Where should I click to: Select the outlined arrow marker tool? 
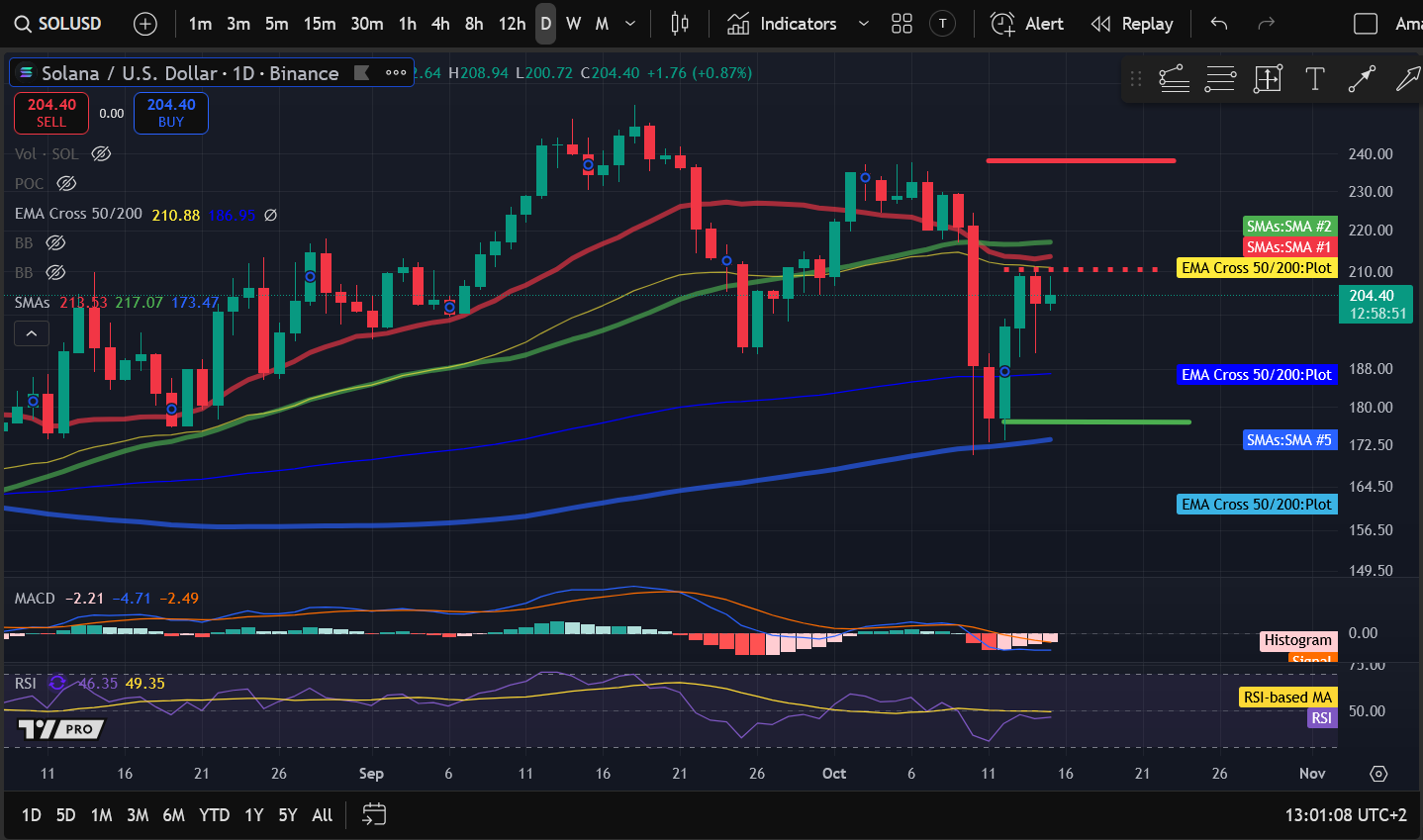[1407, 78]
